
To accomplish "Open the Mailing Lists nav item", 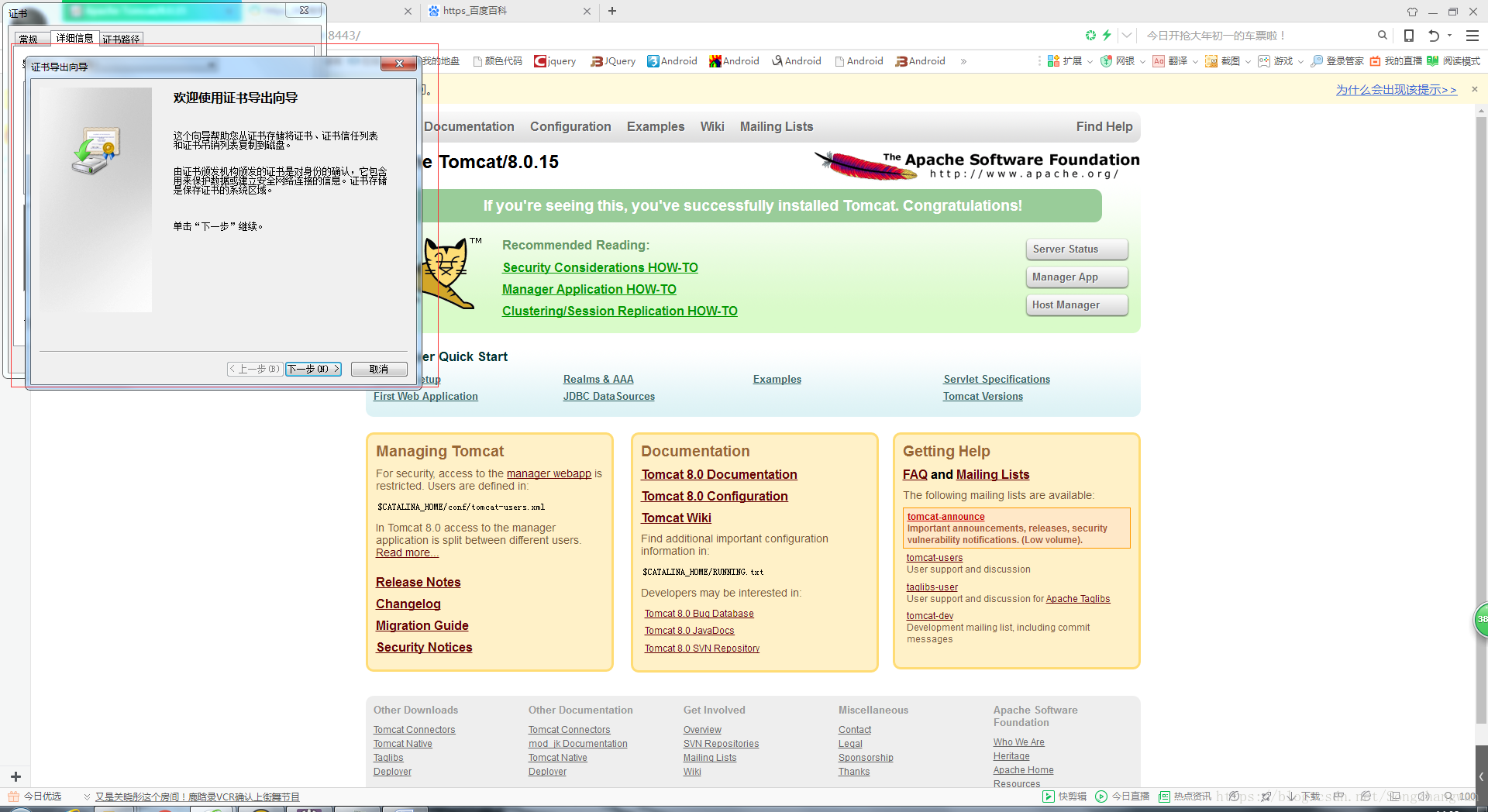I will pyautogui.click(x=777, y=126).
